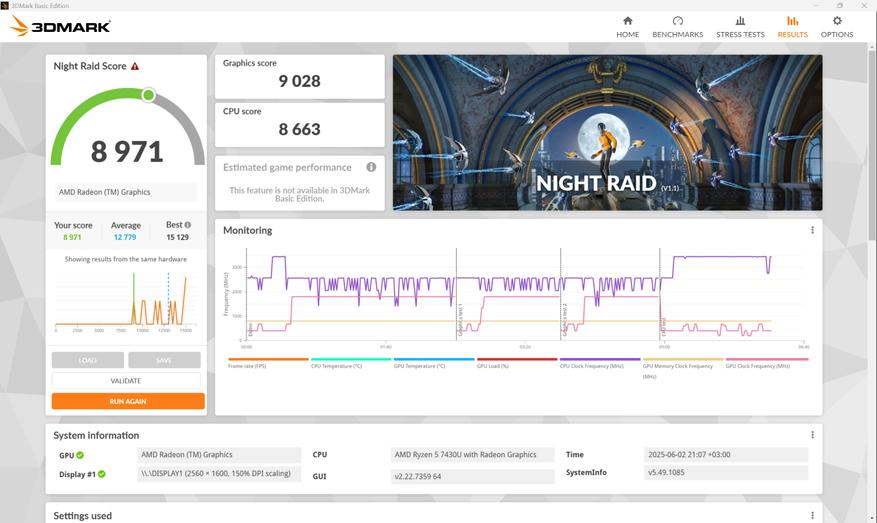
Task: Click the LOAD button
Action: coord(88,360)
